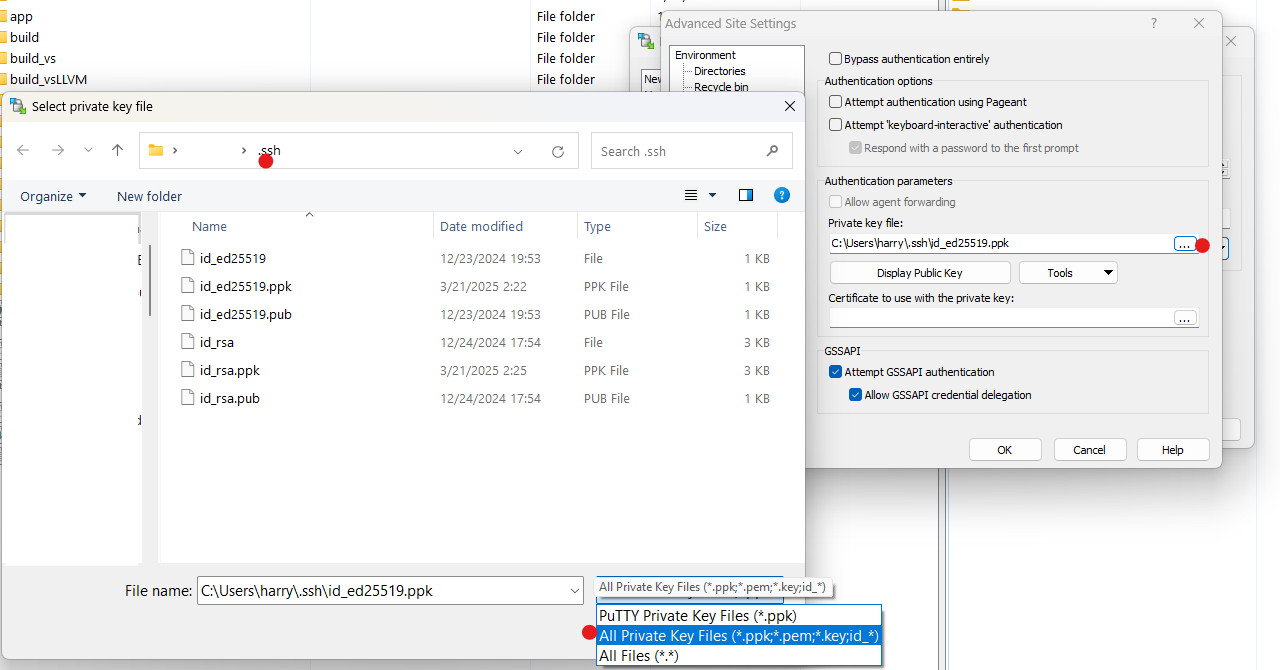This screenshot has width=1280, height=670.
Task: Select file id_ed25519.ppk
Action: (x=245, y=286)
